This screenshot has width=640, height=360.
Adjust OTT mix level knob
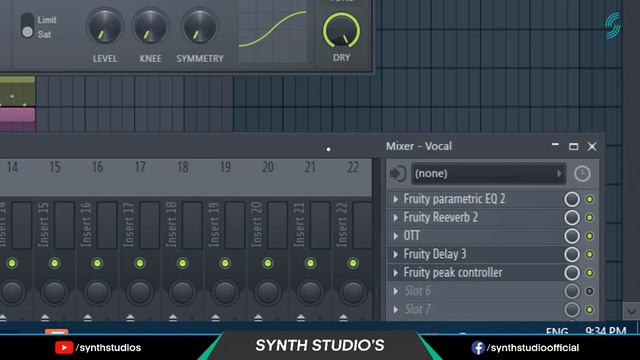click(x=572, y=236)
